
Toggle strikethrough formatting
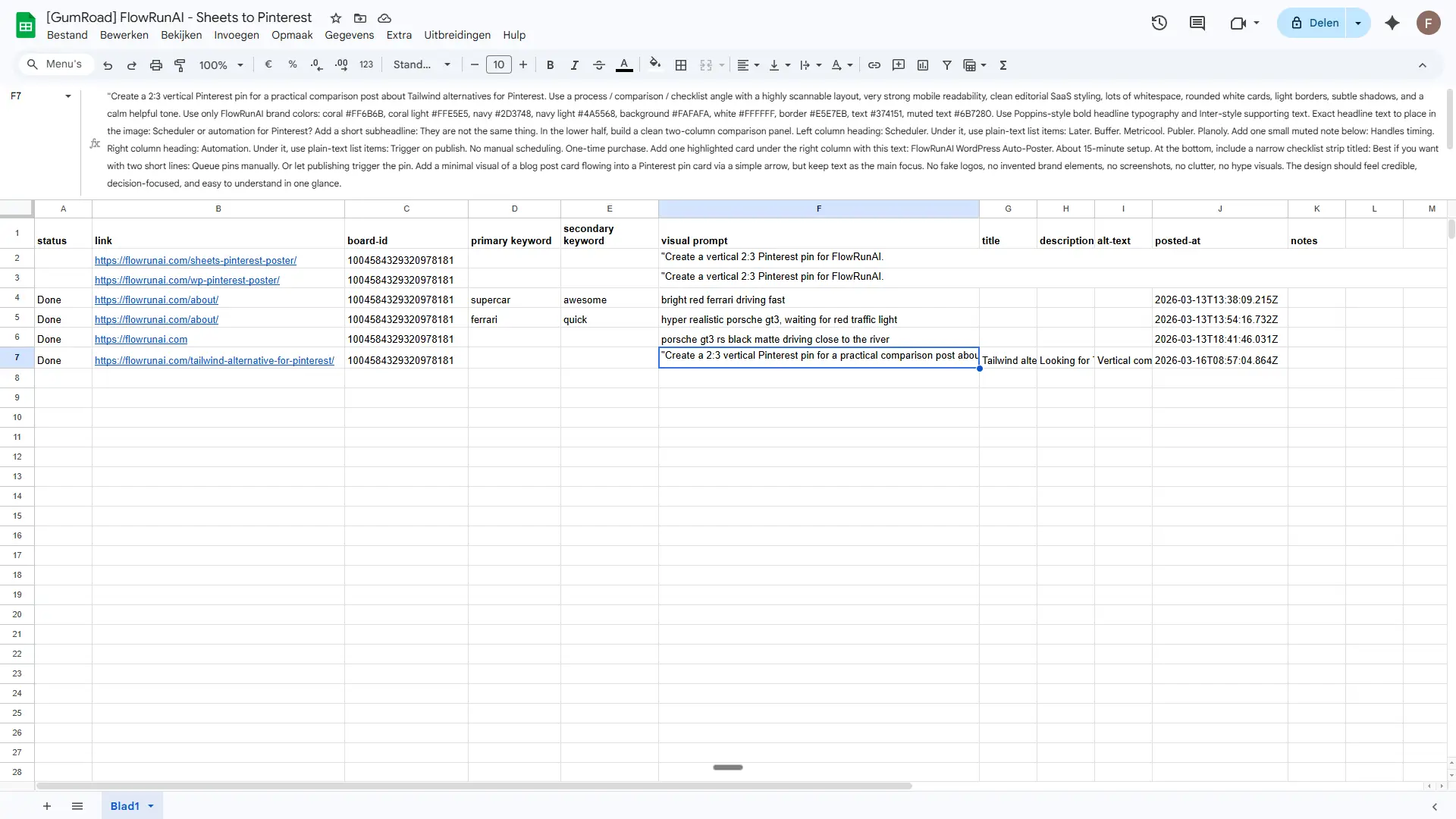click(598, 65)
